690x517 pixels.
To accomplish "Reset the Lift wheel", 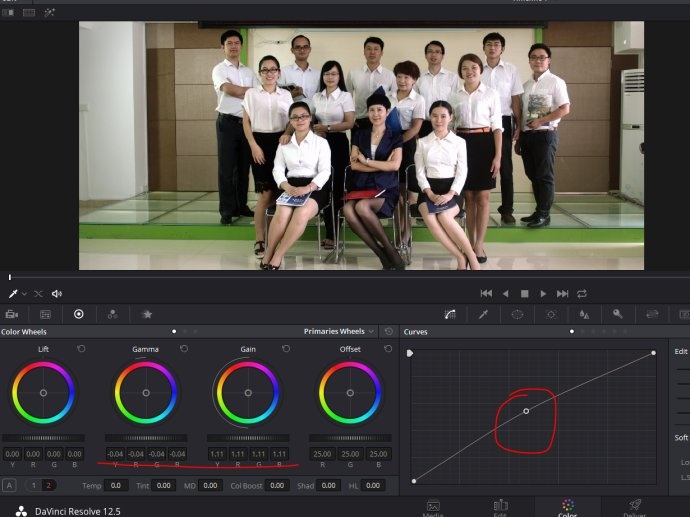I will [x=81, y=349].
